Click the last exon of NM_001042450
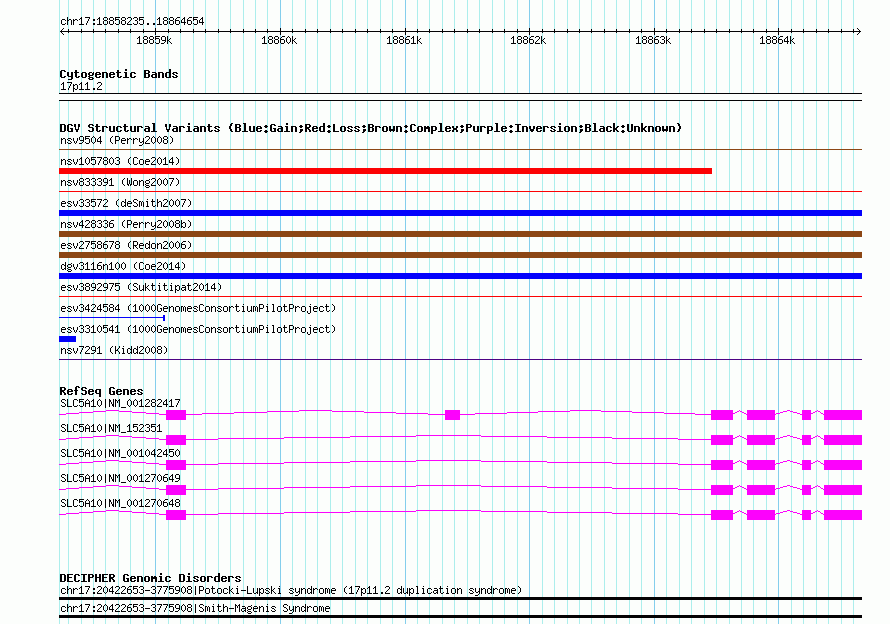The image size is (890, 624). pos(843,465)
